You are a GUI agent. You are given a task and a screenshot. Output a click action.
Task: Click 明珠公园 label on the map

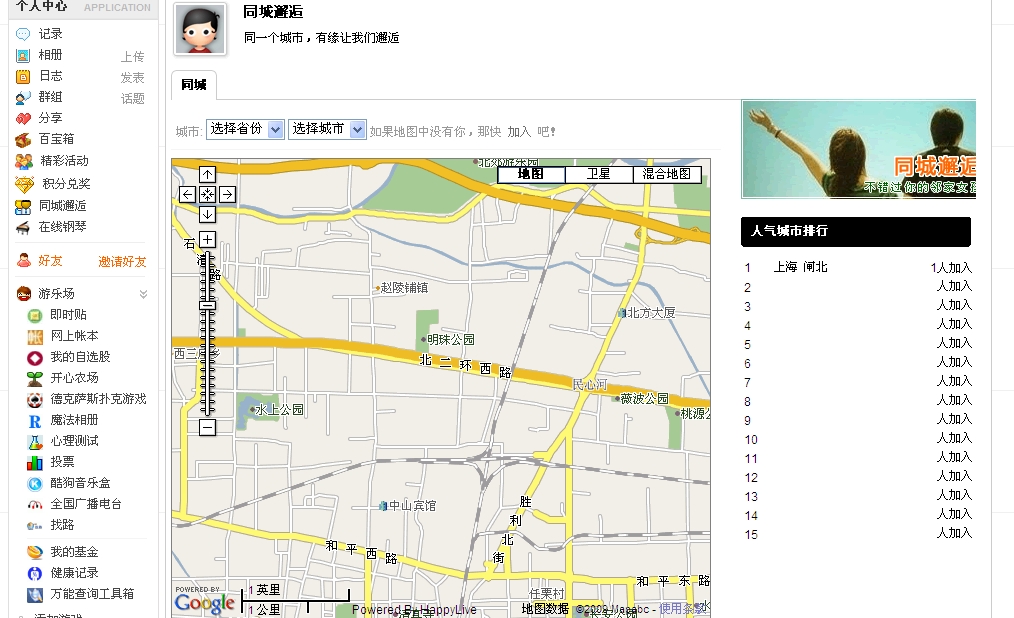pyautogui.click(x=451, y=339)
